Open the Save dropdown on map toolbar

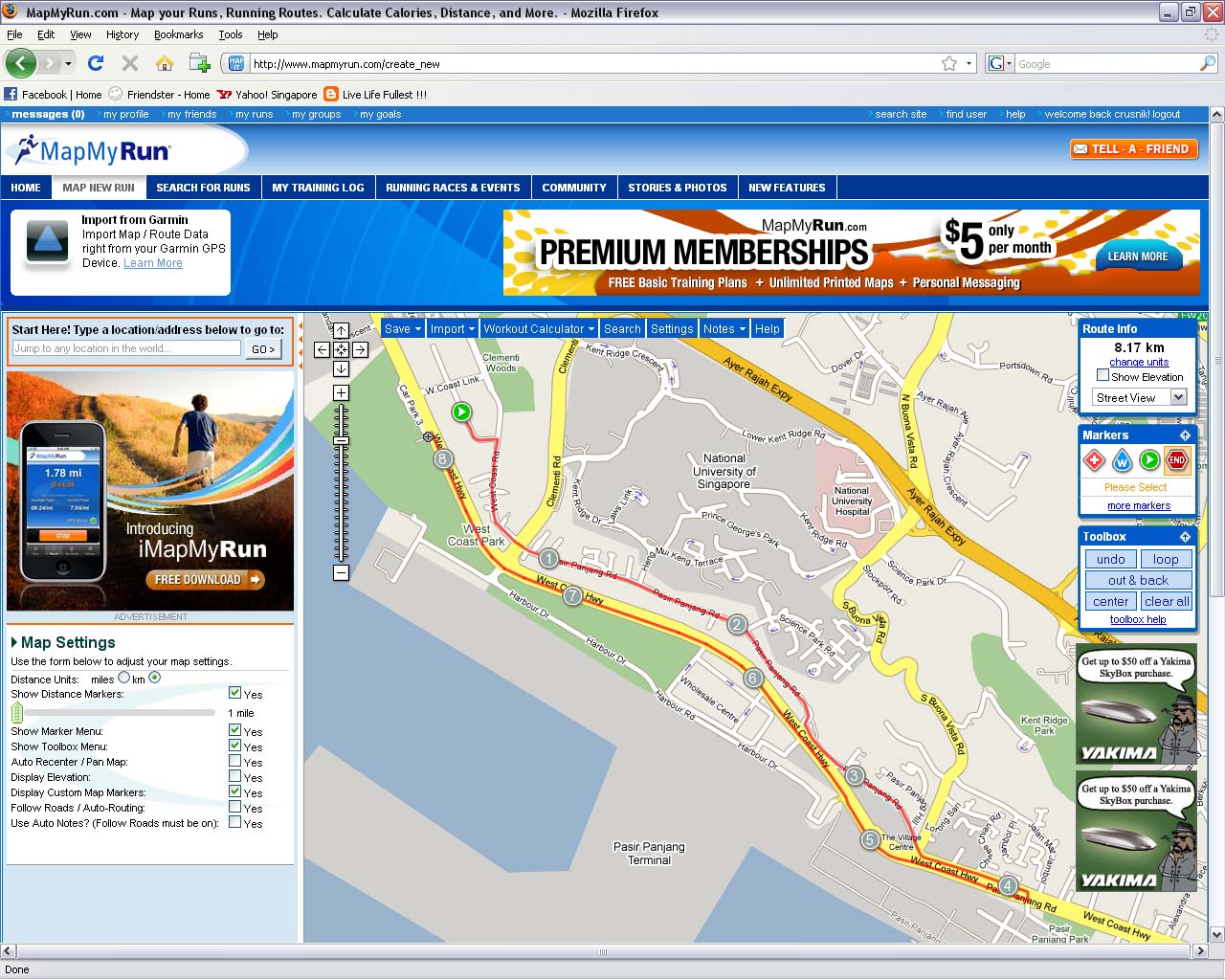pyautogui.click(x=403, y=328)
